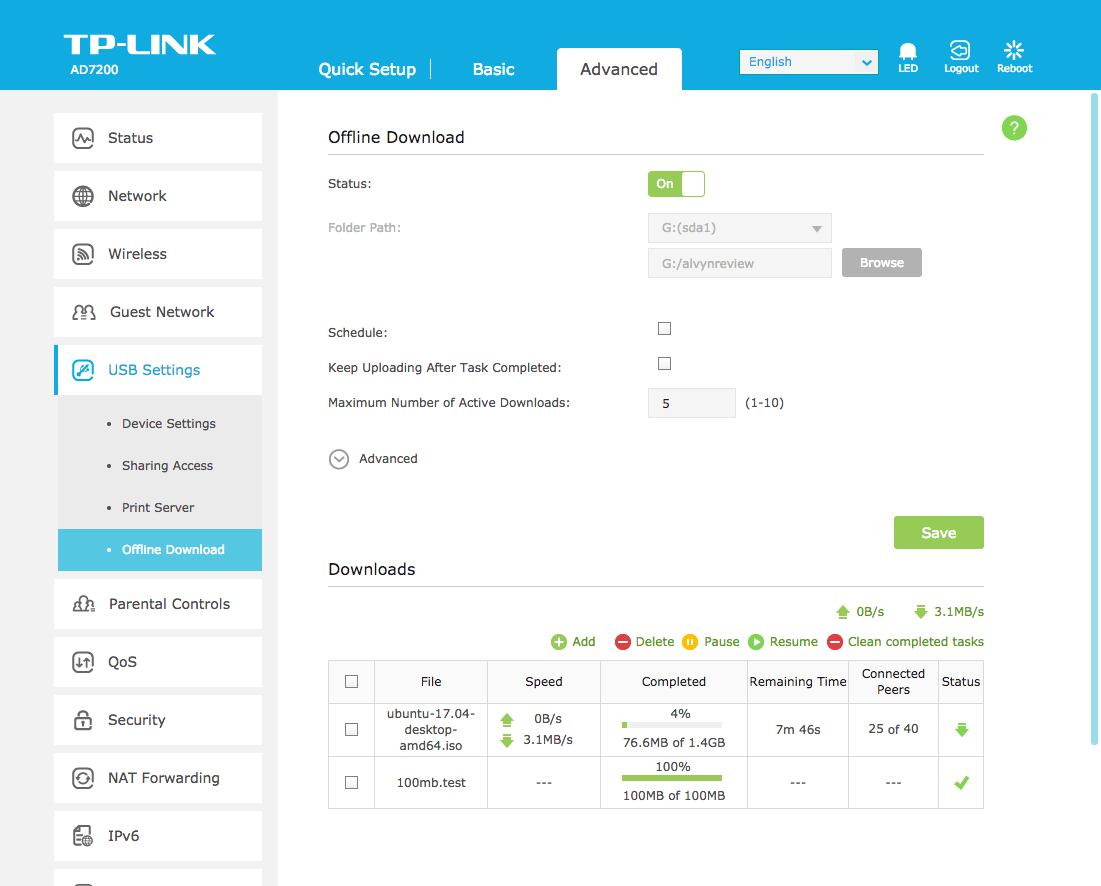Click the Add download icon
Image resolution: width=1101 pixels, height=886 pixels.
(559, 642)
